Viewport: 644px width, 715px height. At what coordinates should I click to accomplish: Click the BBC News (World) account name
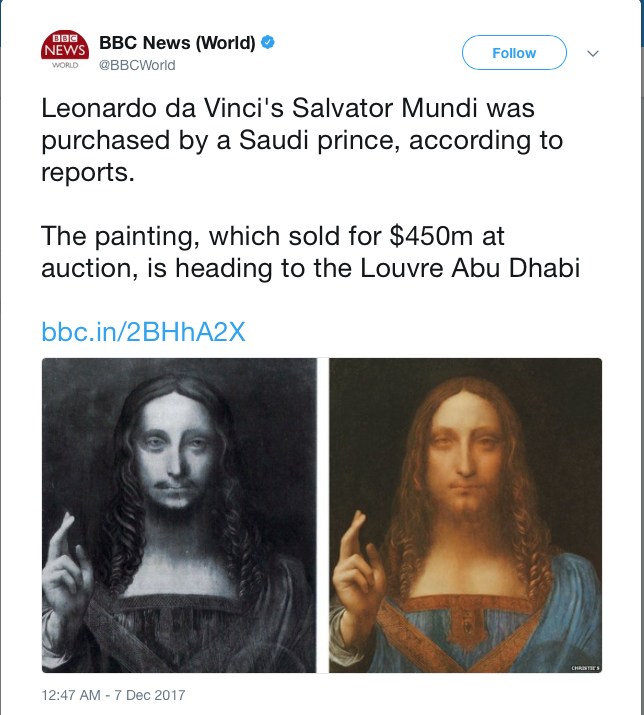[x=177, y=42]
